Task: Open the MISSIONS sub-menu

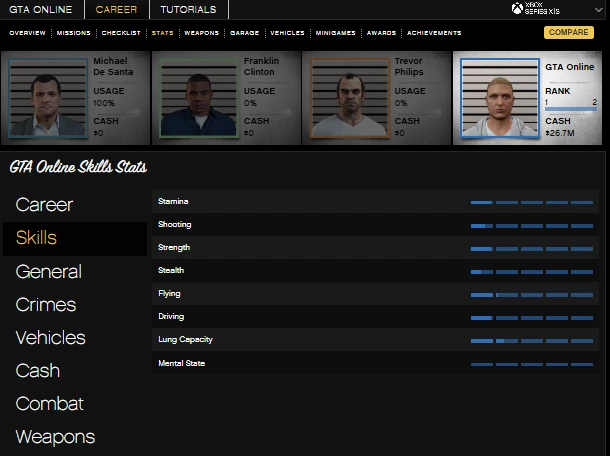Action: (74, 33)
